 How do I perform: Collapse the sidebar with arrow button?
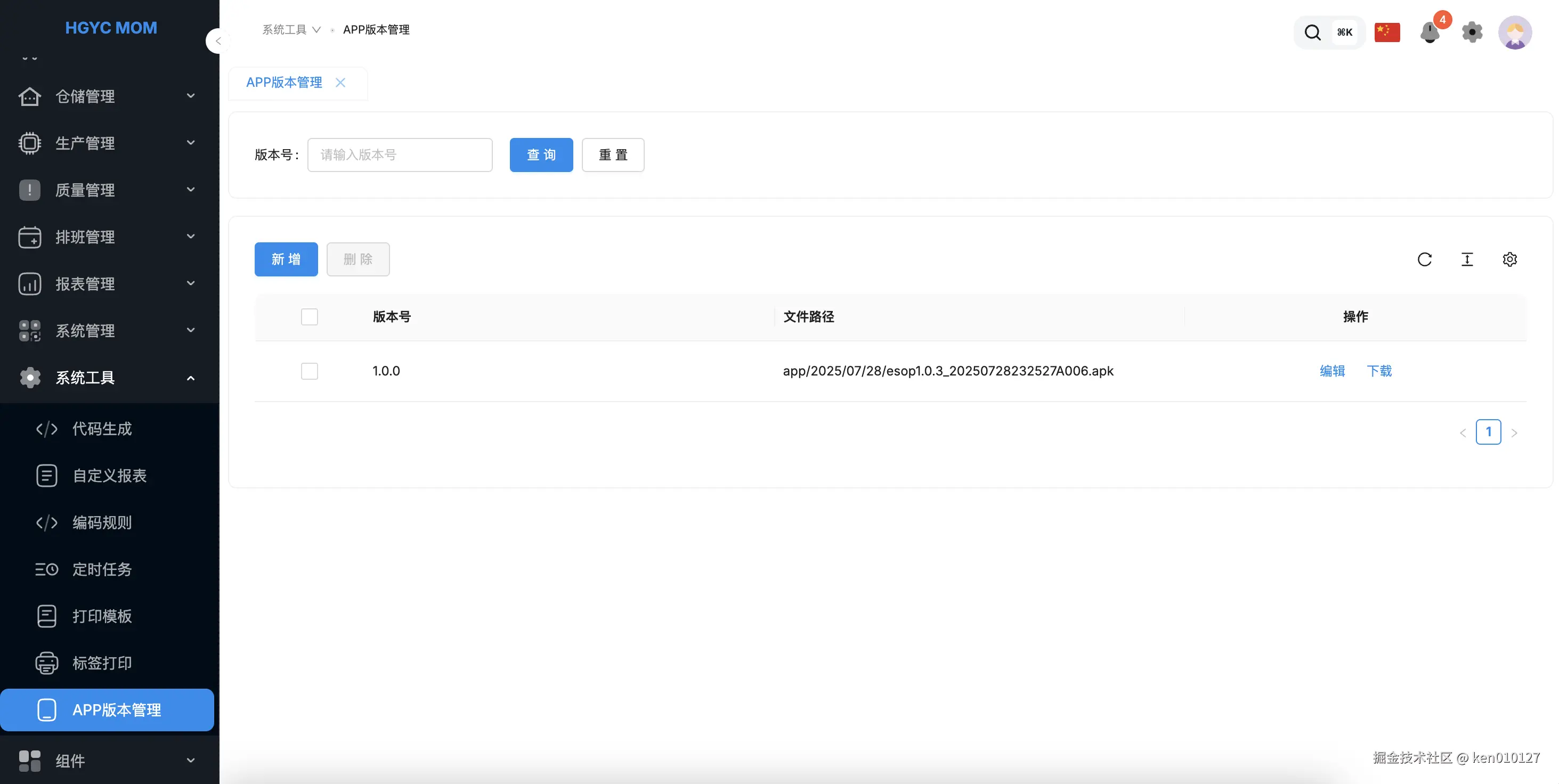point(218,41)
